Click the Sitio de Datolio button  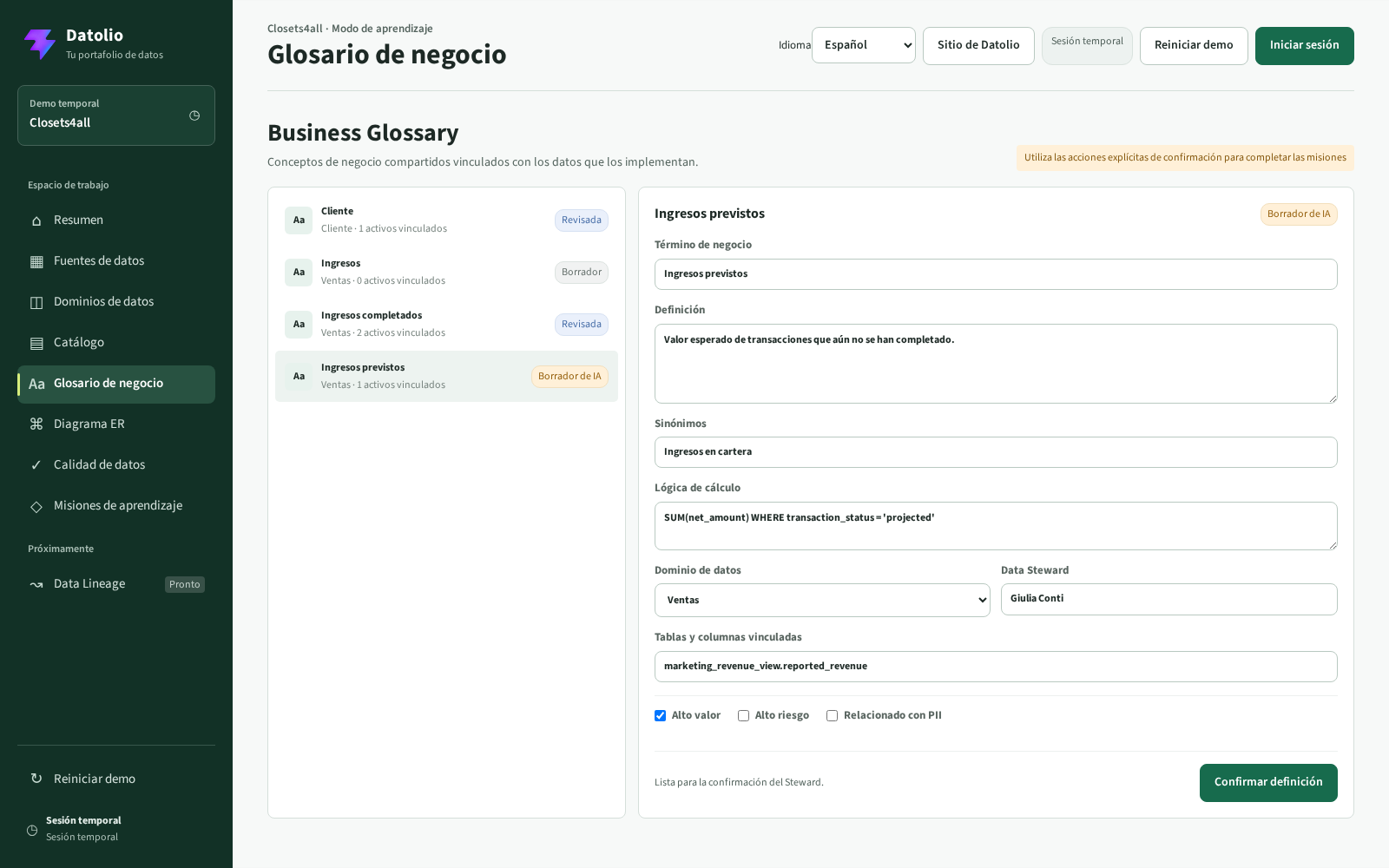(x=978, y=45)
